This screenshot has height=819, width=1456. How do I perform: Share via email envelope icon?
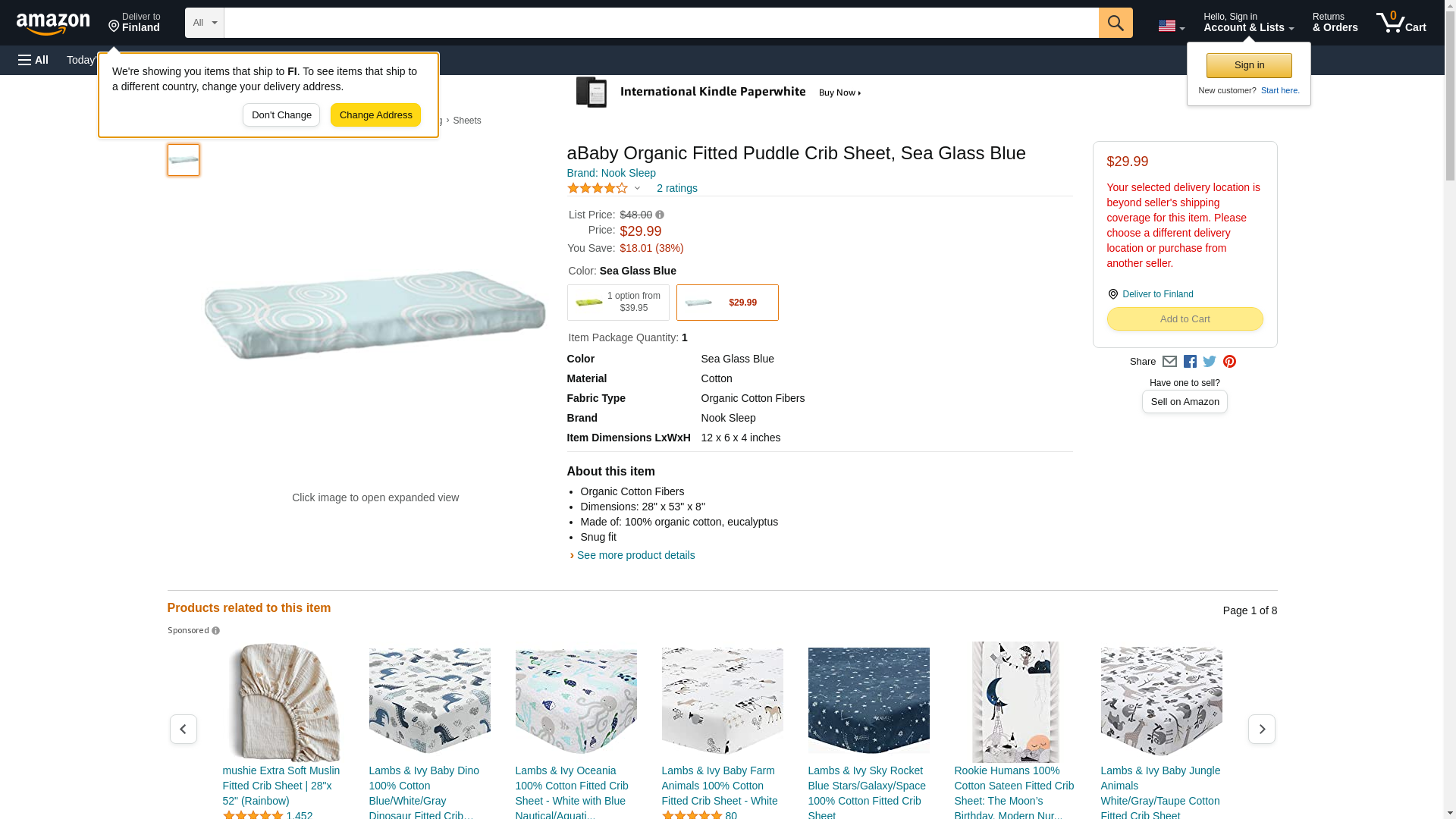pyautogui.click(x=1169, y=362)
